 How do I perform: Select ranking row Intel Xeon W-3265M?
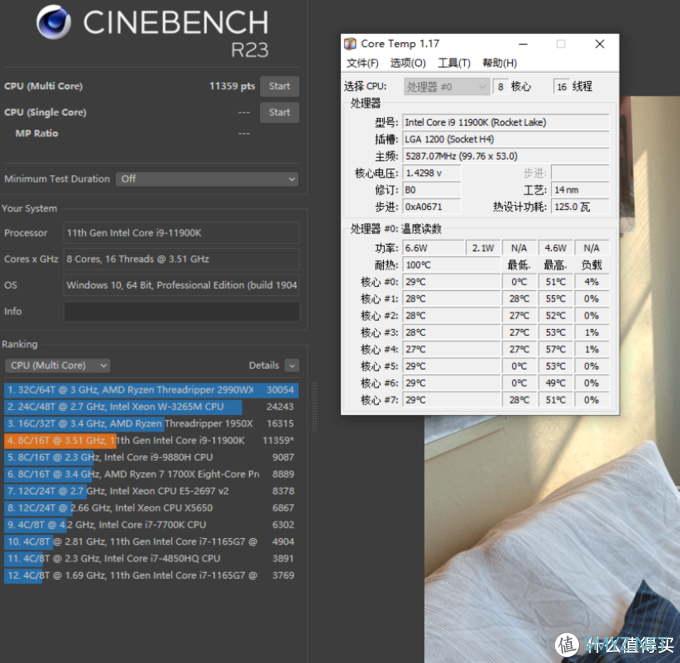tap(151, 407)
